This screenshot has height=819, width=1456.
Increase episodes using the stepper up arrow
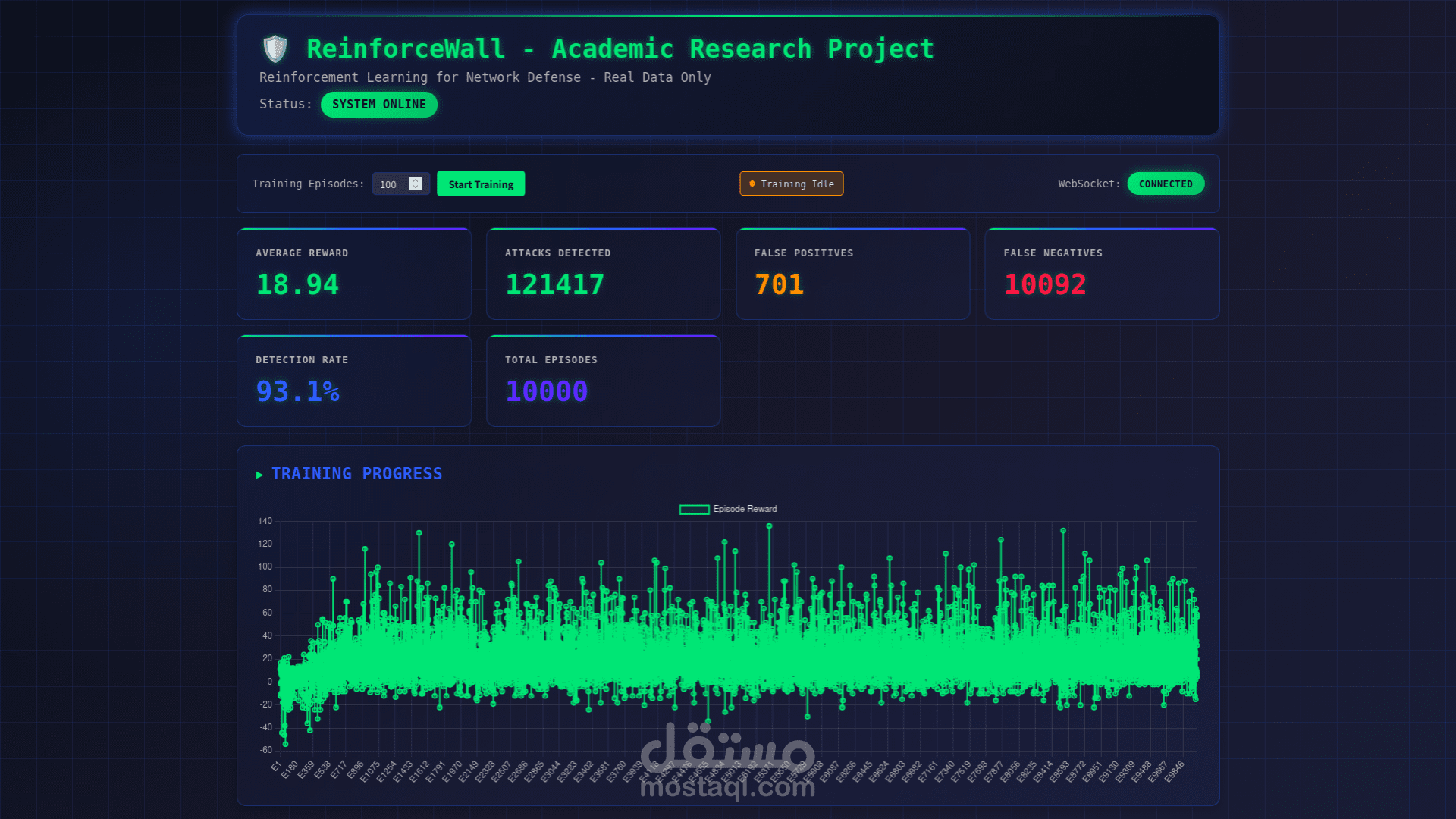coord(416,180)
